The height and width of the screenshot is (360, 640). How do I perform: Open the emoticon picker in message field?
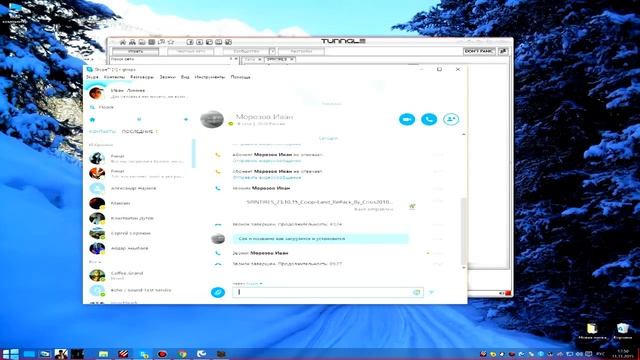tap(416, 292)
